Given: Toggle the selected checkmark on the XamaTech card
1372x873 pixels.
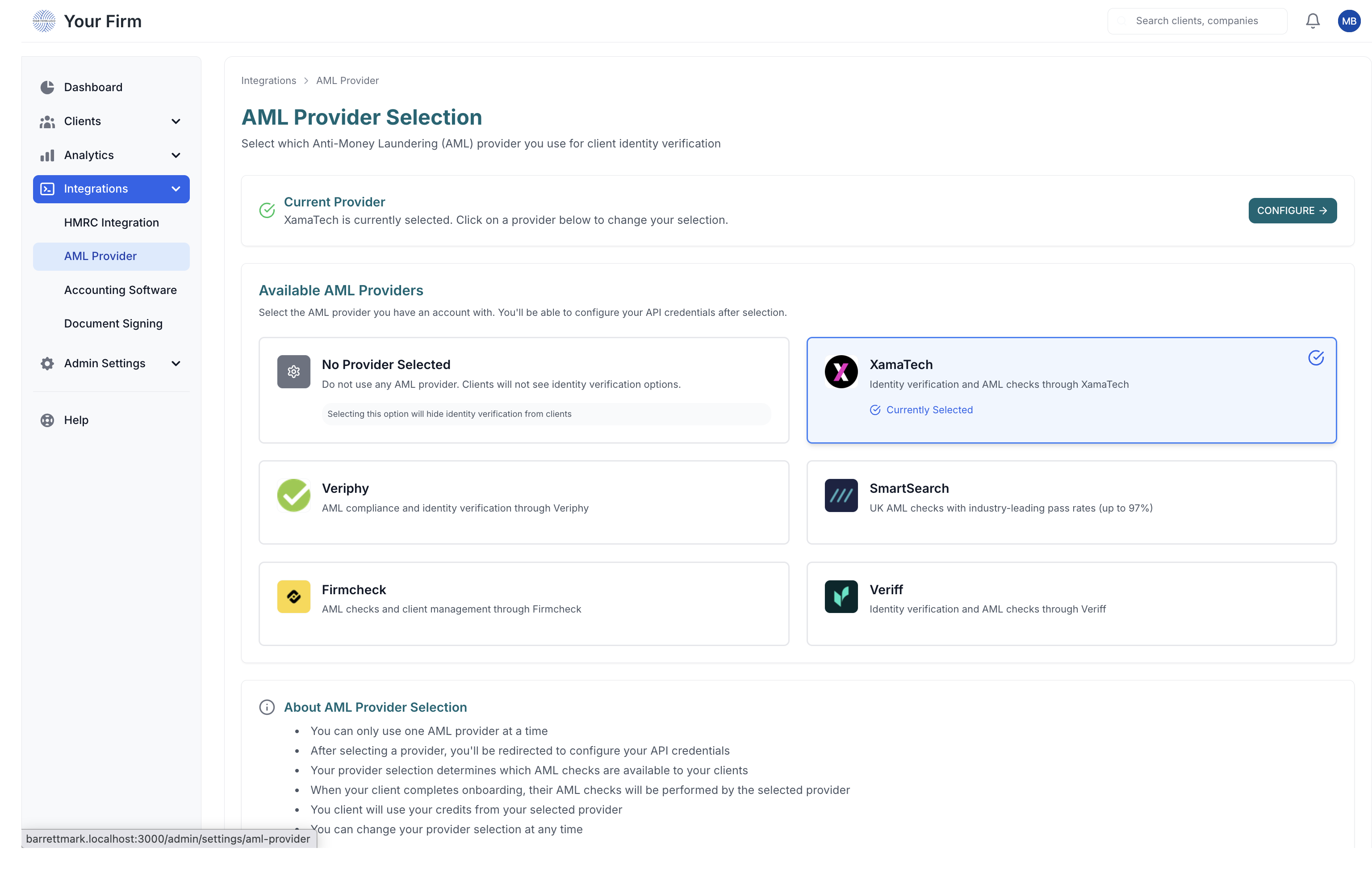Looking at the screenshot, I should [1316, 358].
